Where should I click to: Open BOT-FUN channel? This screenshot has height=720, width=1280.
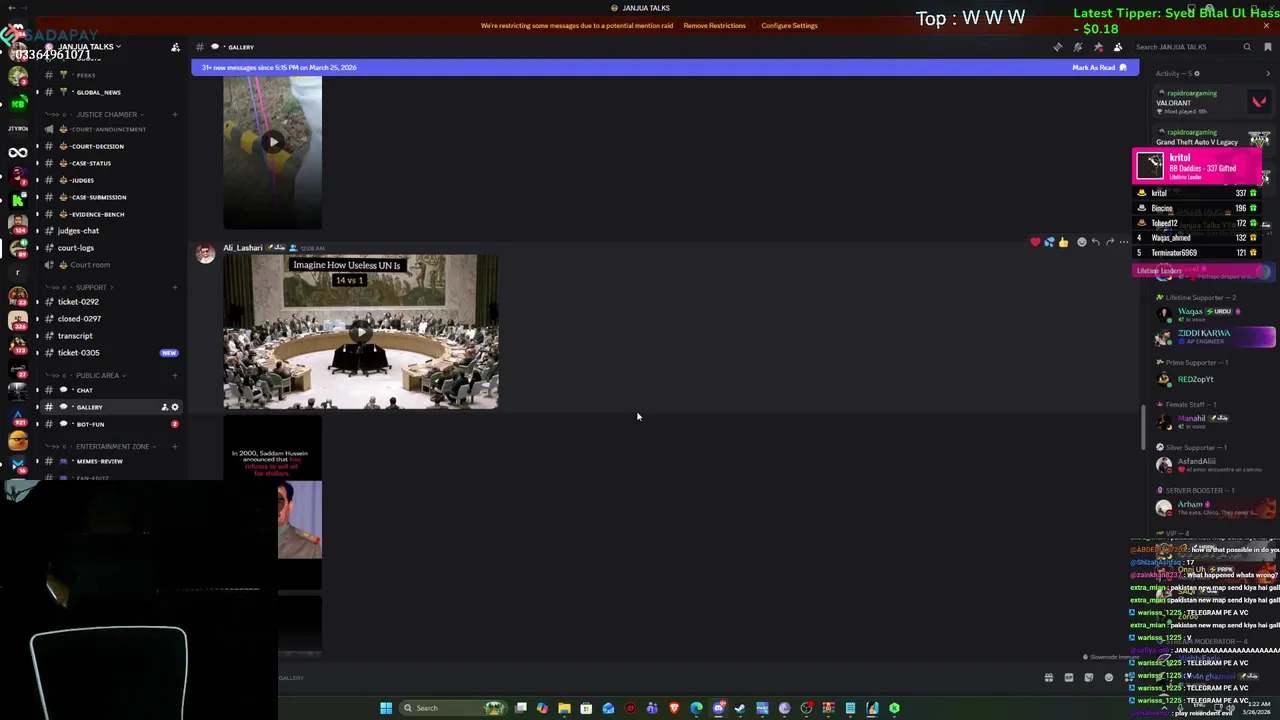click(110, 424)
